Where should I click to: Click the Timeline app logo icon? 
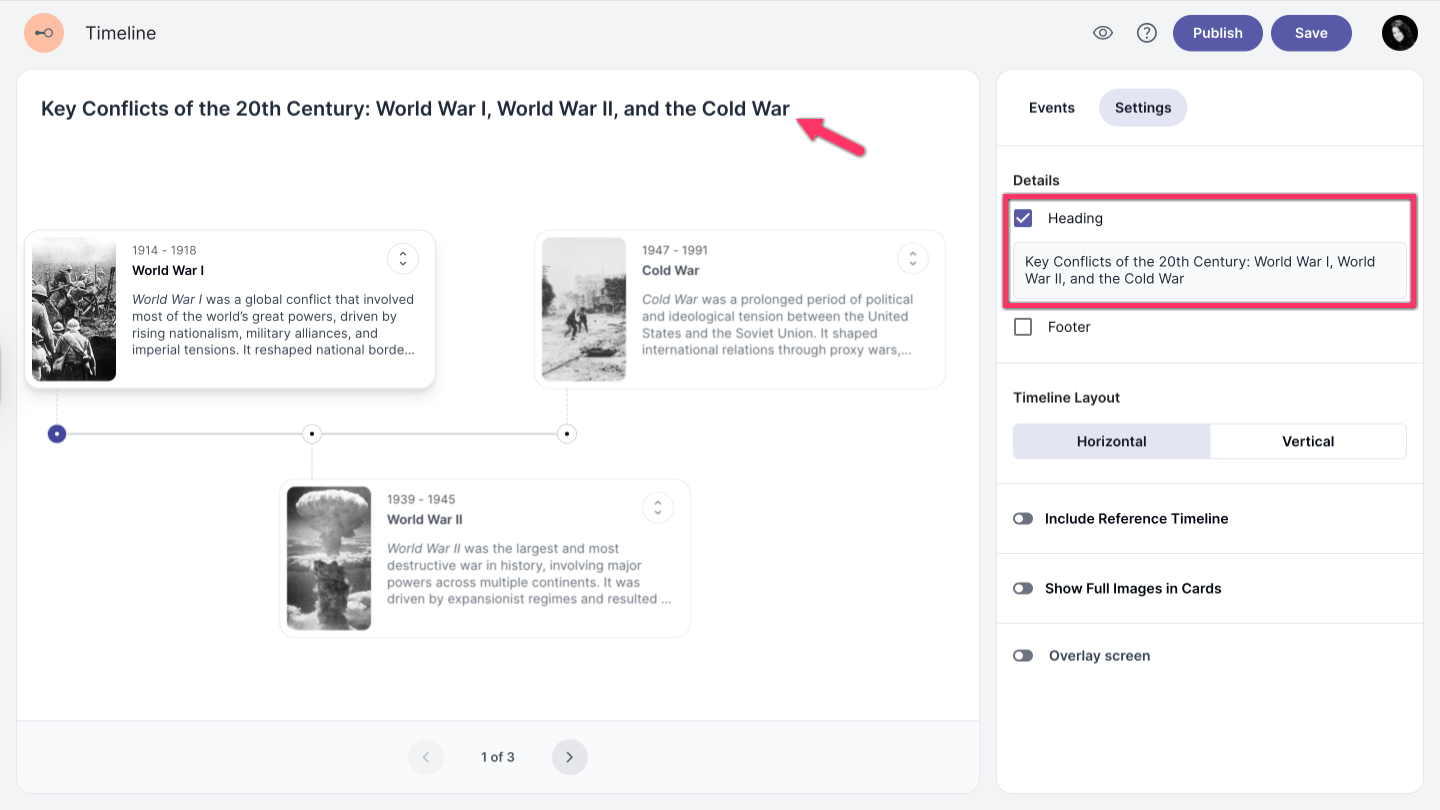click(x=44, y=33)
